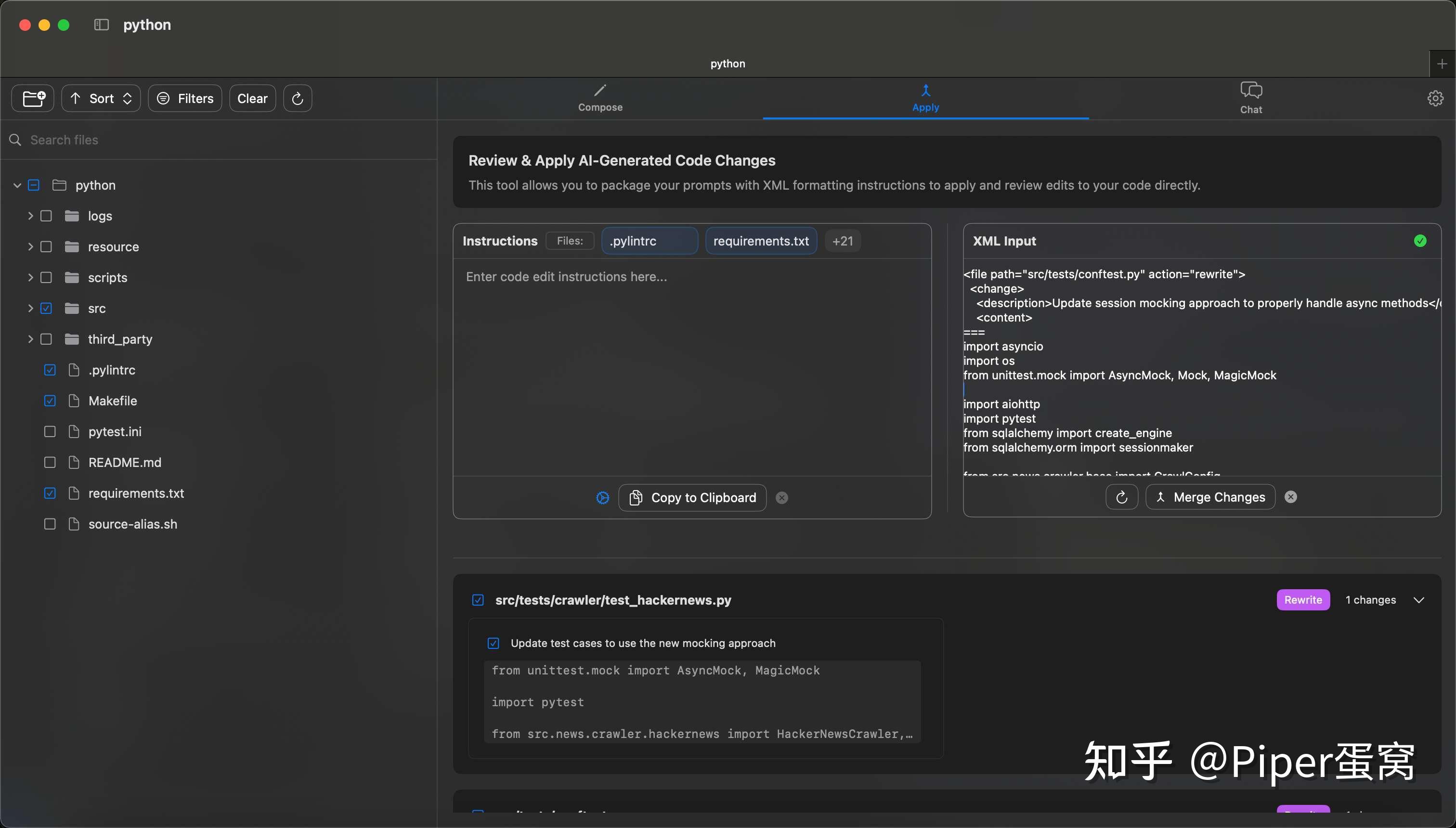This screenshot has height=828, width=1456.
Task: Toggle the sidebar panel icon
Action: pyautogui.click(x=101, y=25)
